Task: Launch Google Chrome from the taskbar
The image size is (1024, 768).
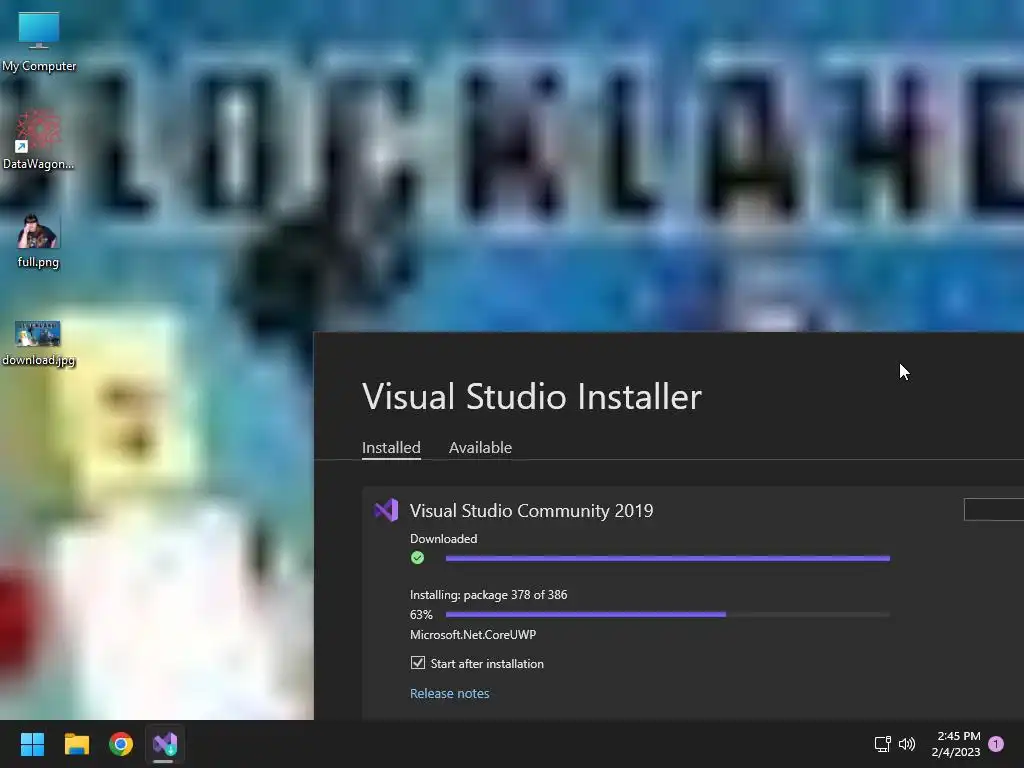Action: point(121,744)
